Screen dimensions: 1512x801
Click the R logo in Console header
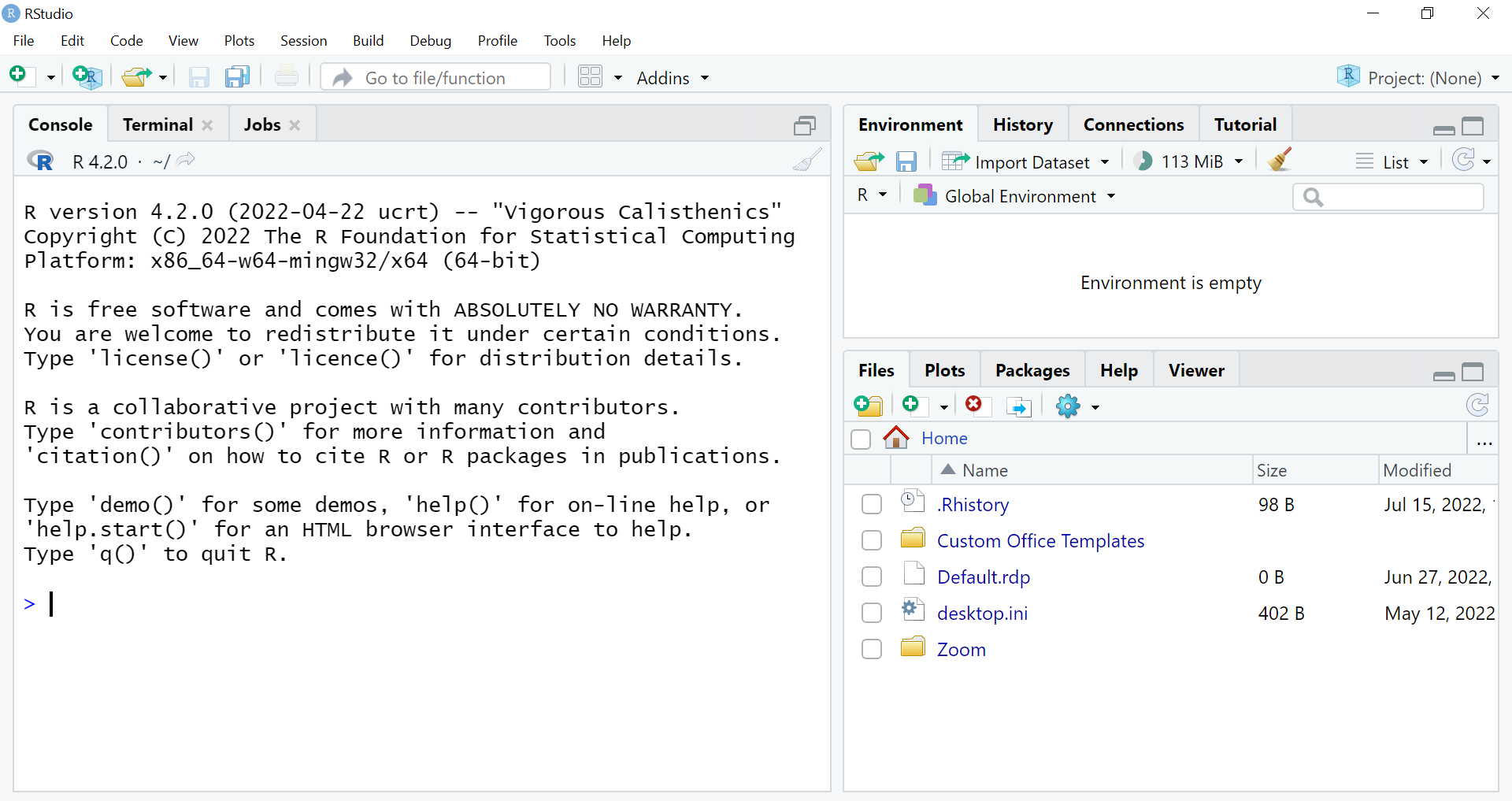tap(40, 161)
